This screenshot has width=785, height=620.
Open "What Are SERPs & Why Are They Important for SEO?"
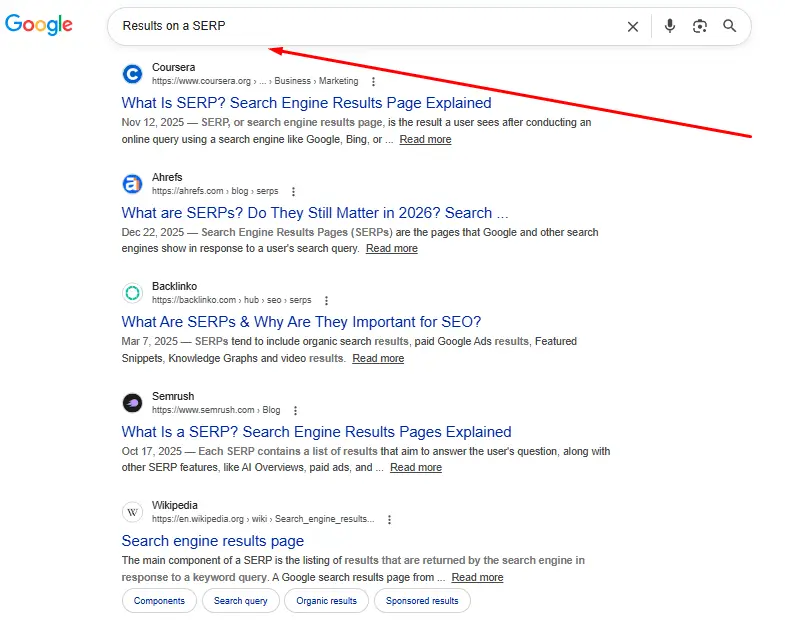[x=301, y=322]
